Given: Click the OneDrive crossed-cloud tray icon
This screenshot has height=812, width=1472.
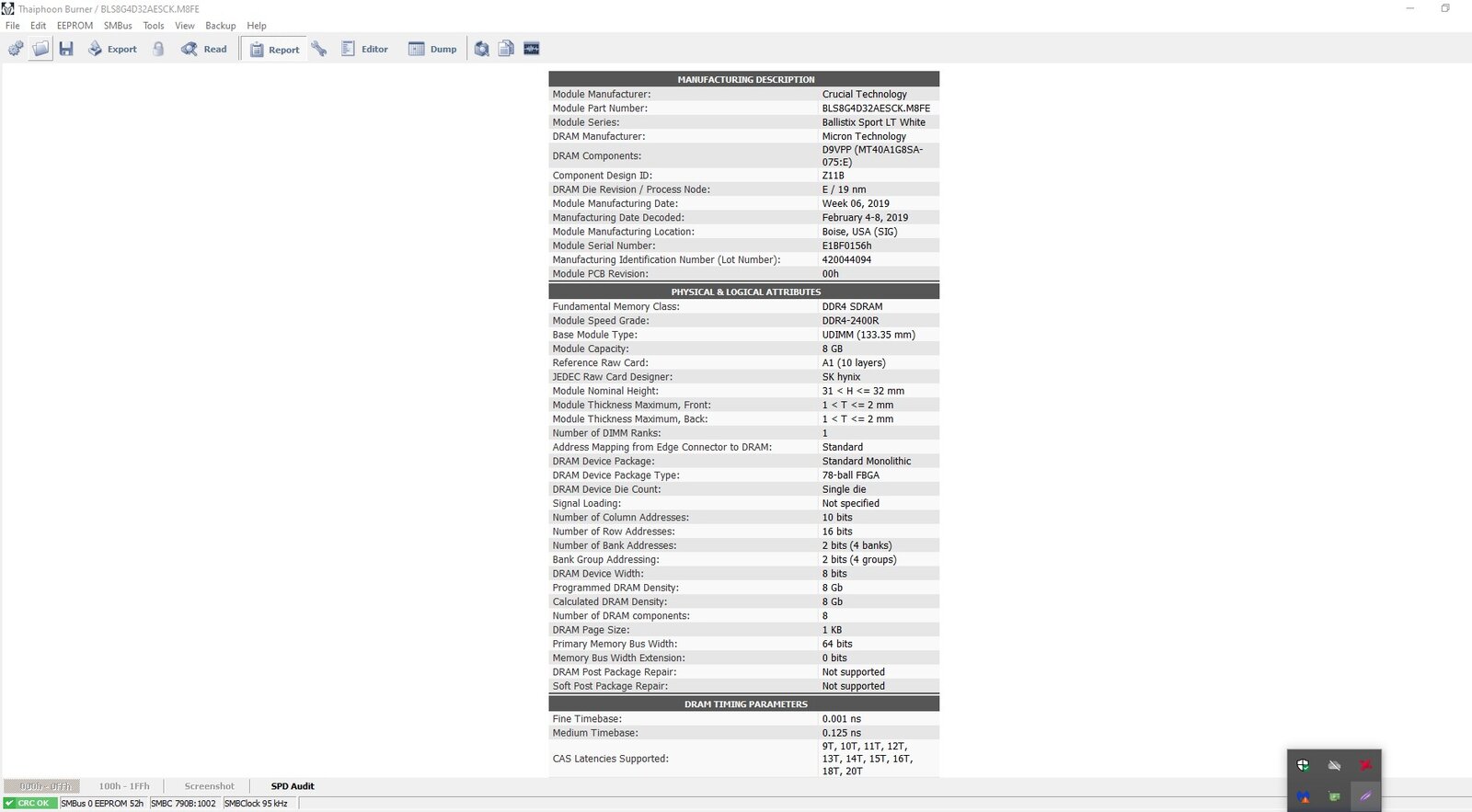Looking at the screenshot, I should (x=1334, y=765).
